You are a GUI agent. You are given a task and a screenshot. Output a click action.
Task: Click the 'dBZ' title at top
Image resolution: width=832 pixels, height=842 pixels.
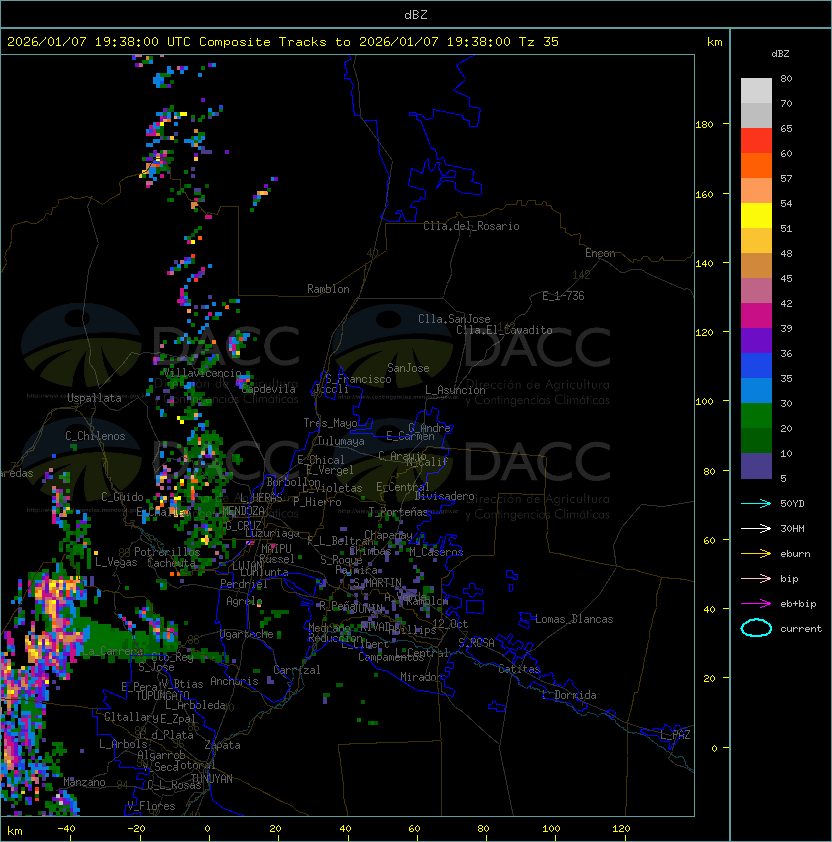[416, 14]
